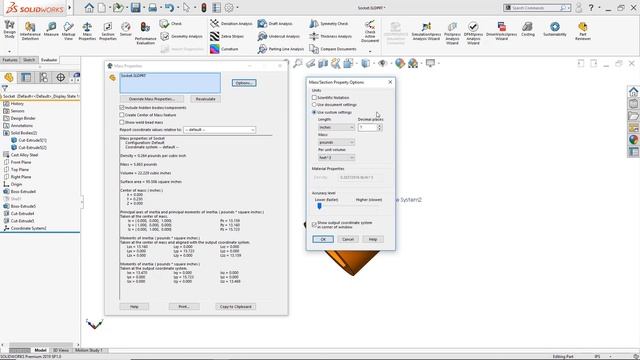Open the Sustainability tool

point(555,29)
